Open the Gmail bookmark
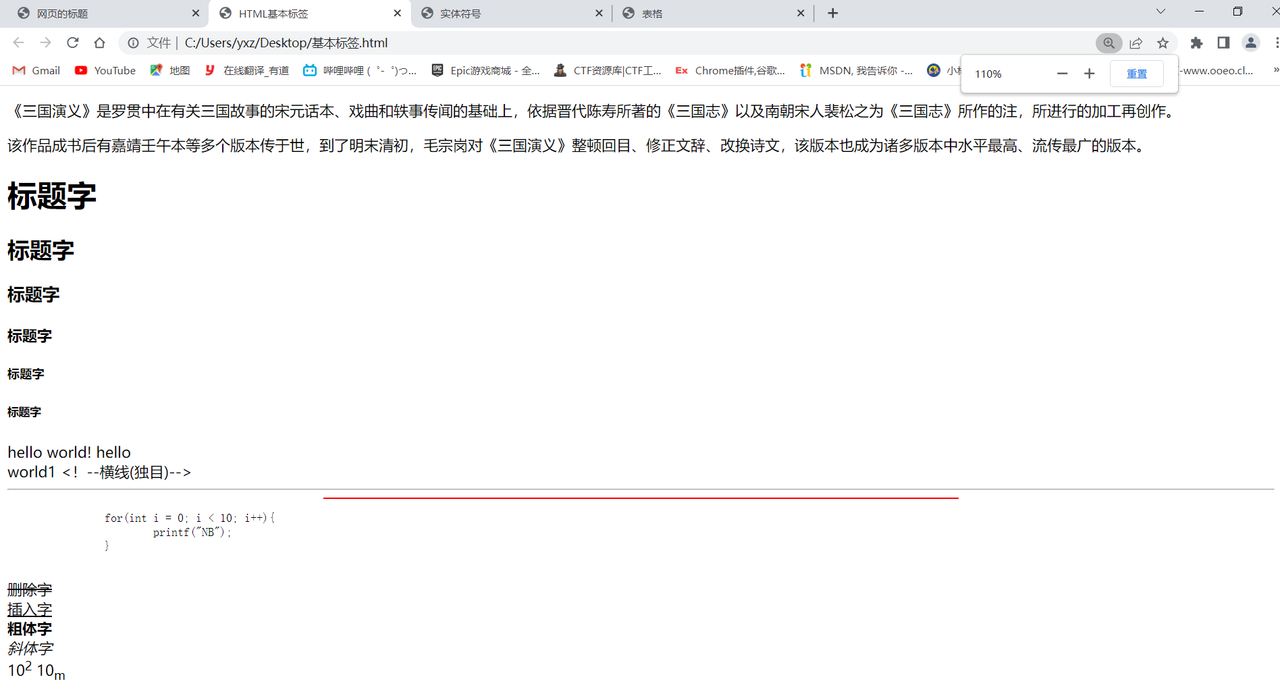Viewport: 1280px width, 690px height. coord(36,71)
